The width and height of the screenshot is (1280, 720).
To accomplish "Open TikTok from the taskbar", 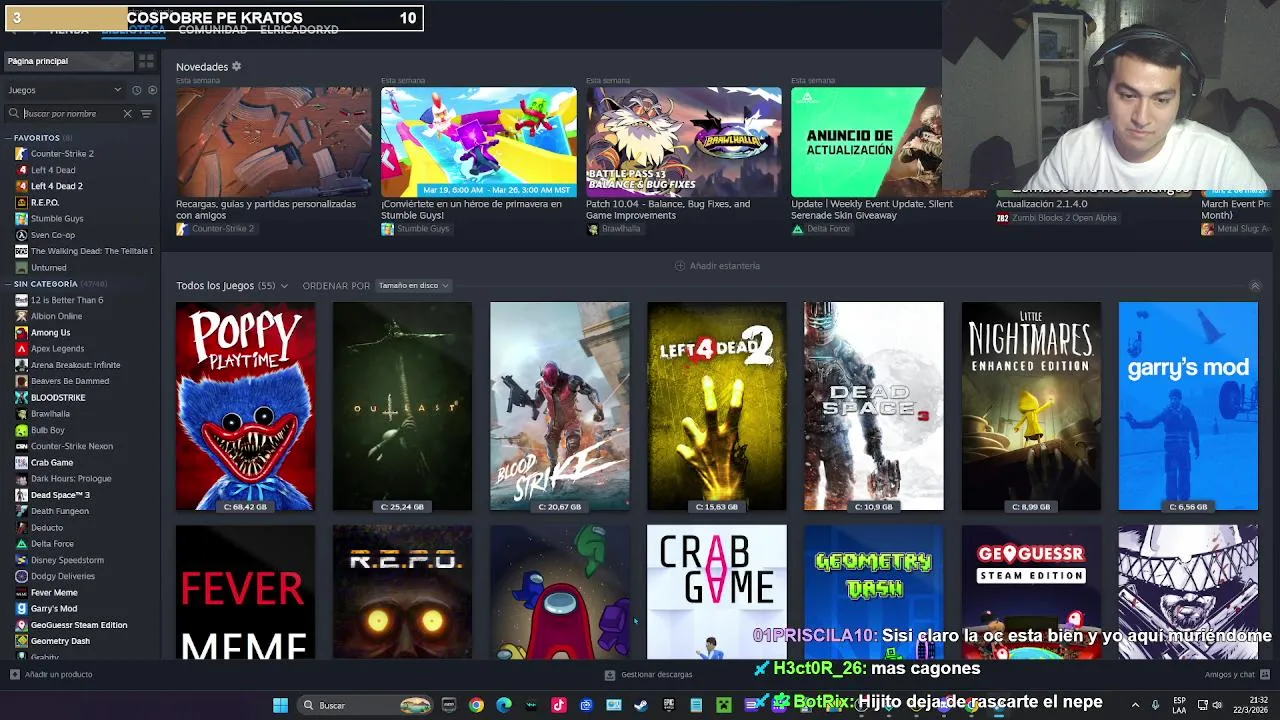I will [559, 705].
